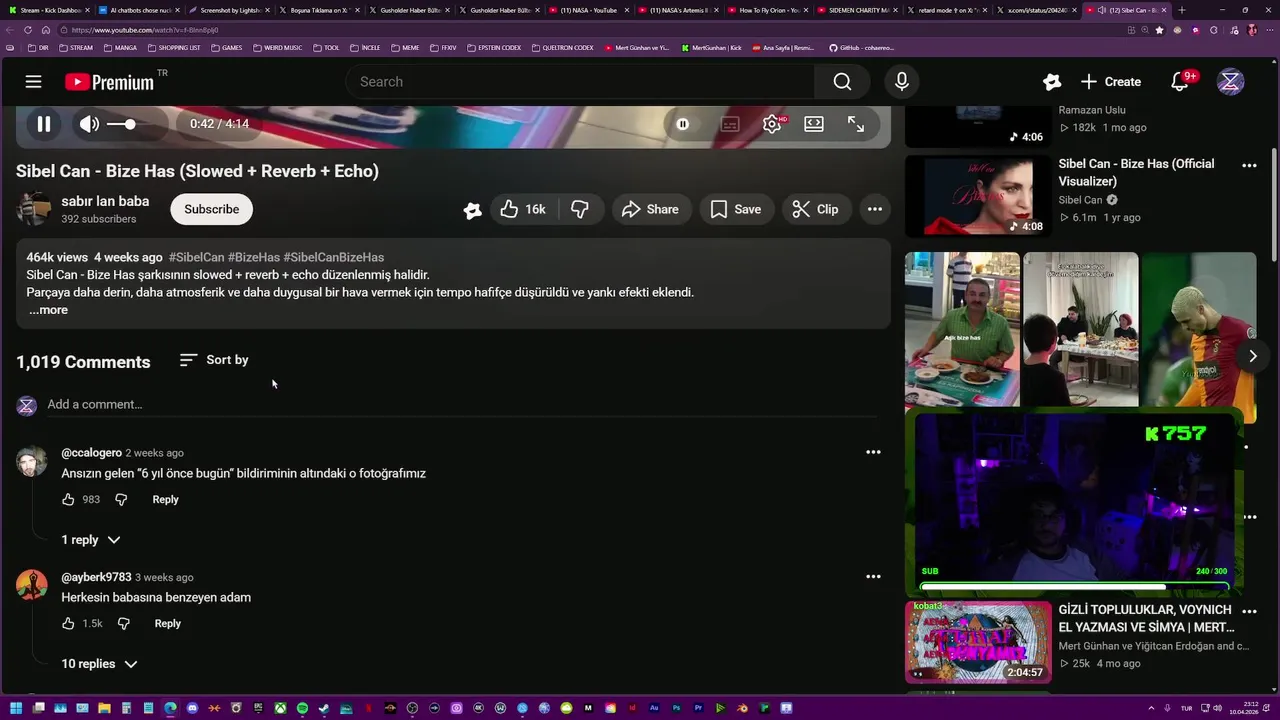The image size is (1280, 720).
Task: Click the Clip button
Action: point(815,209)
